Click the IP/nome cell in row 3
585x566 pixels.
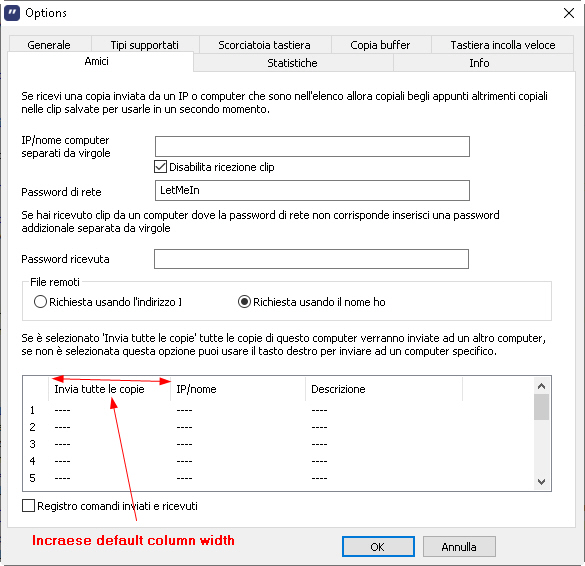tap(238, 444)
